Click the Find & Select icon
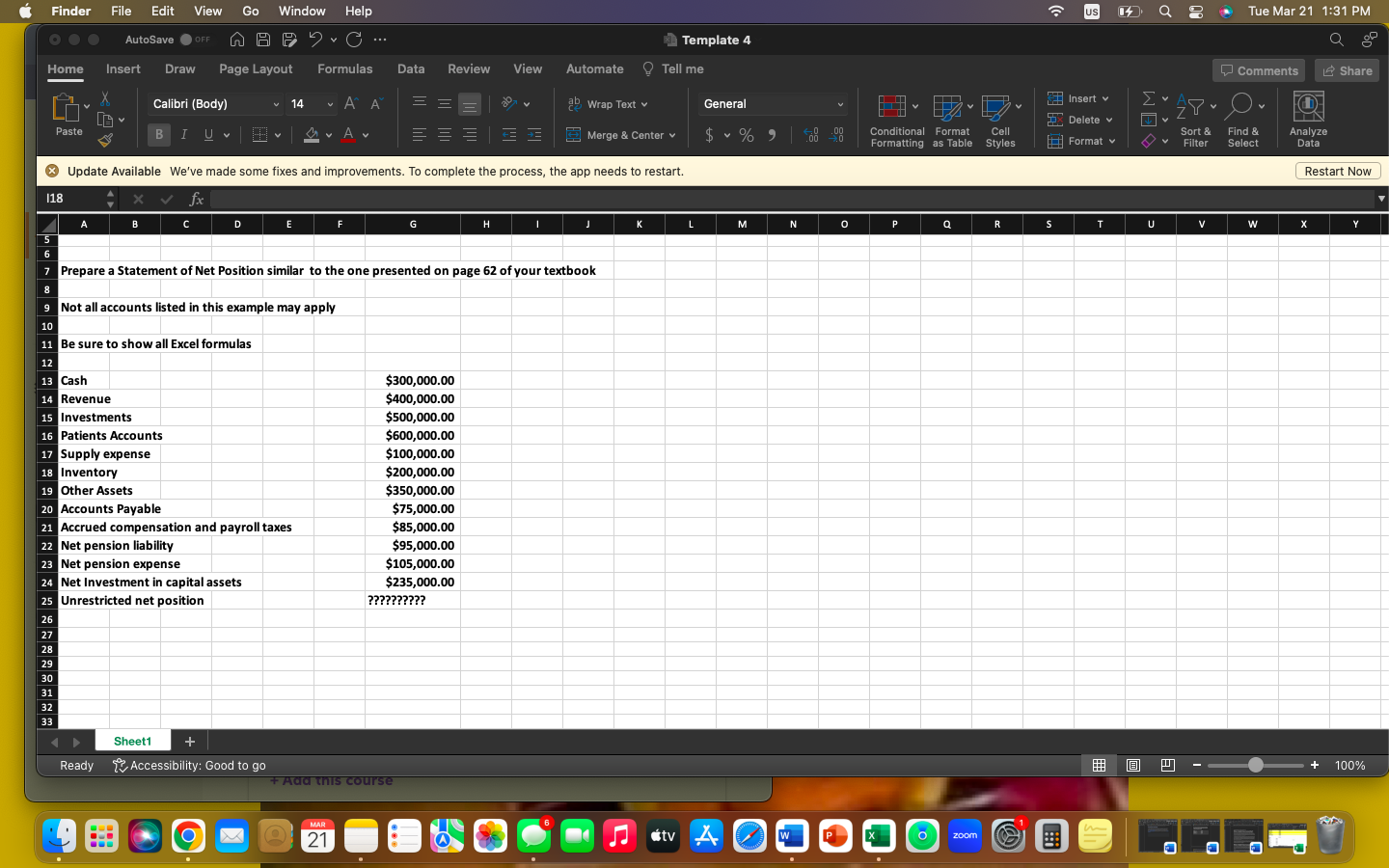Viewport: 1389px width, 868px height. click(1243, 118)
